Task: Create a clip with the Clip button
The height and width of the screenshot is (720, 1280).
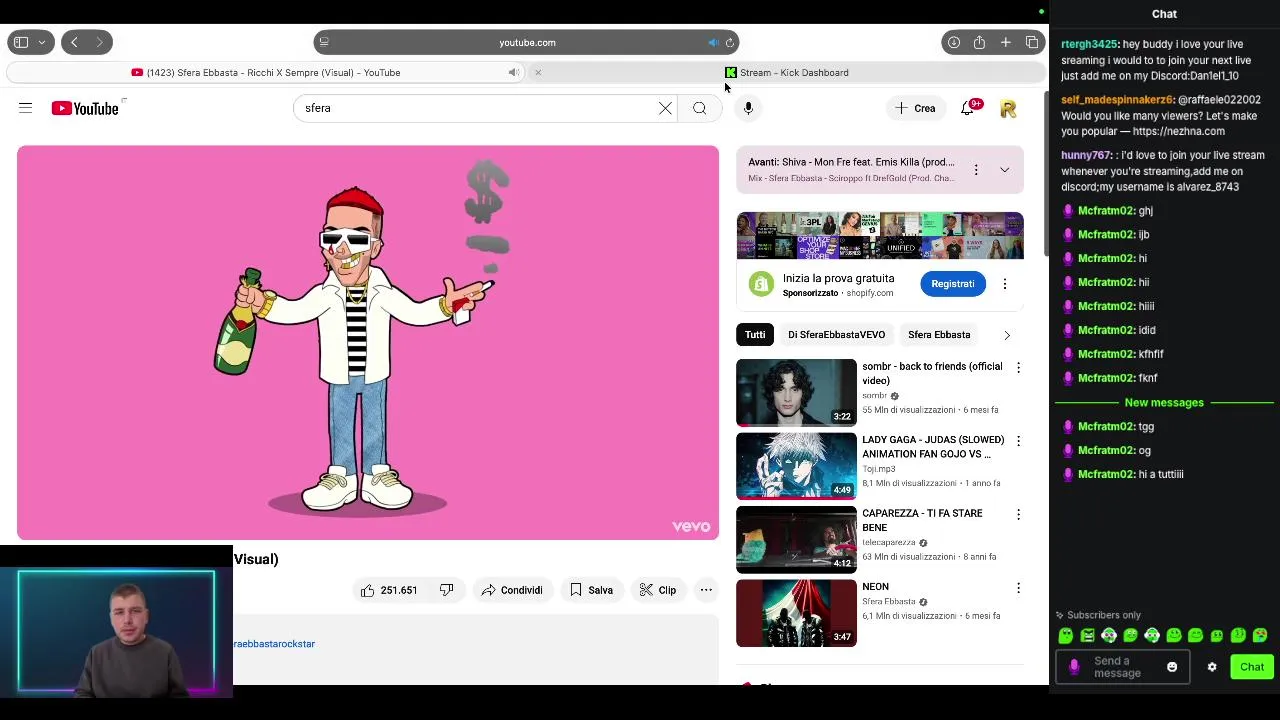Action: coord(658,590)
